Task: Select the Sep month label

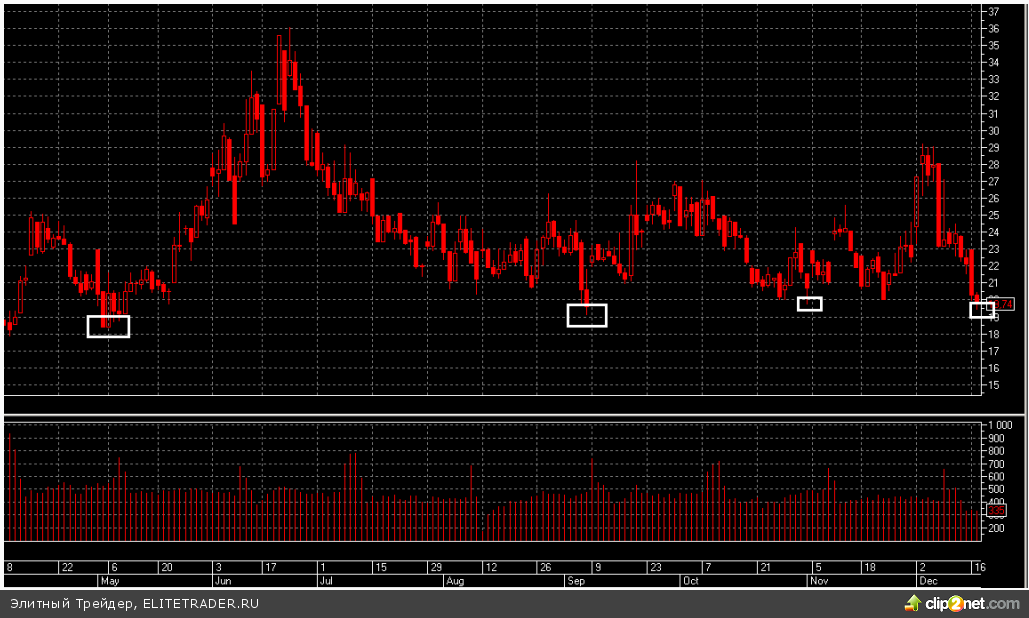Action: 580,580
